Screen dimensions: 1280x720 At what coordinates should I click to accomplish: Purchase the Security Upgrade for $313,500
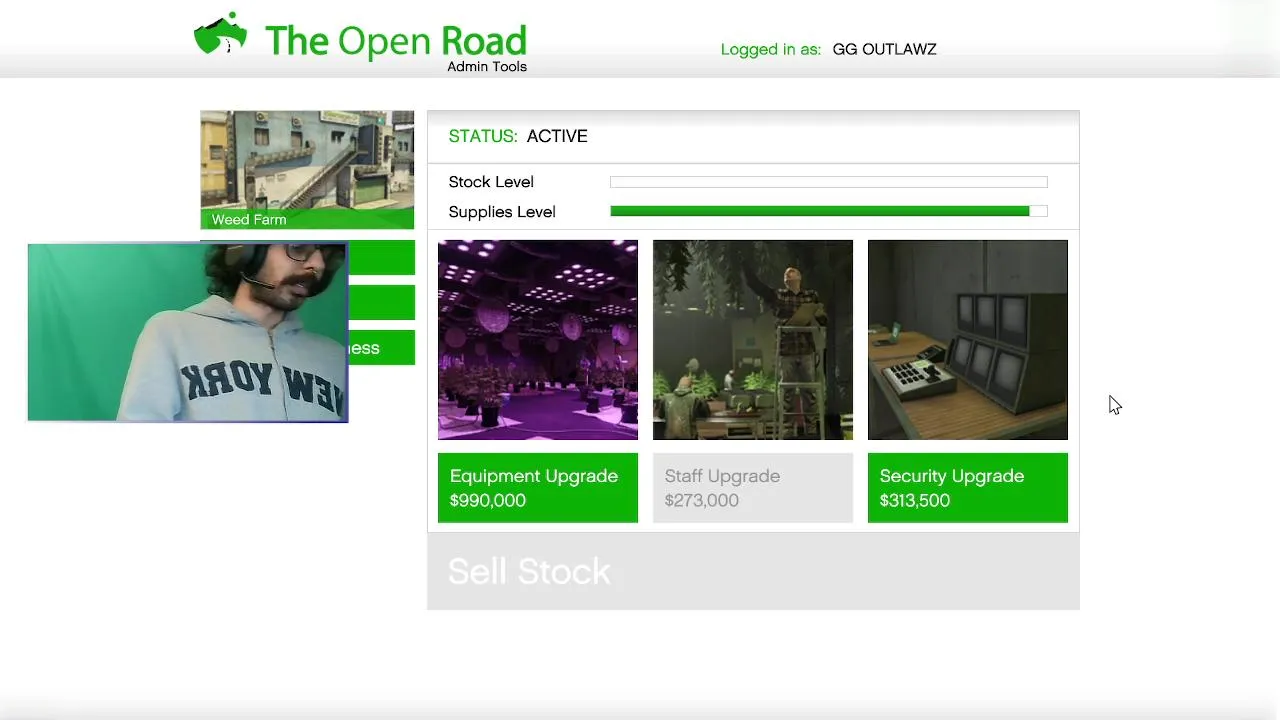pyautogui.click(x=968, y=488)
